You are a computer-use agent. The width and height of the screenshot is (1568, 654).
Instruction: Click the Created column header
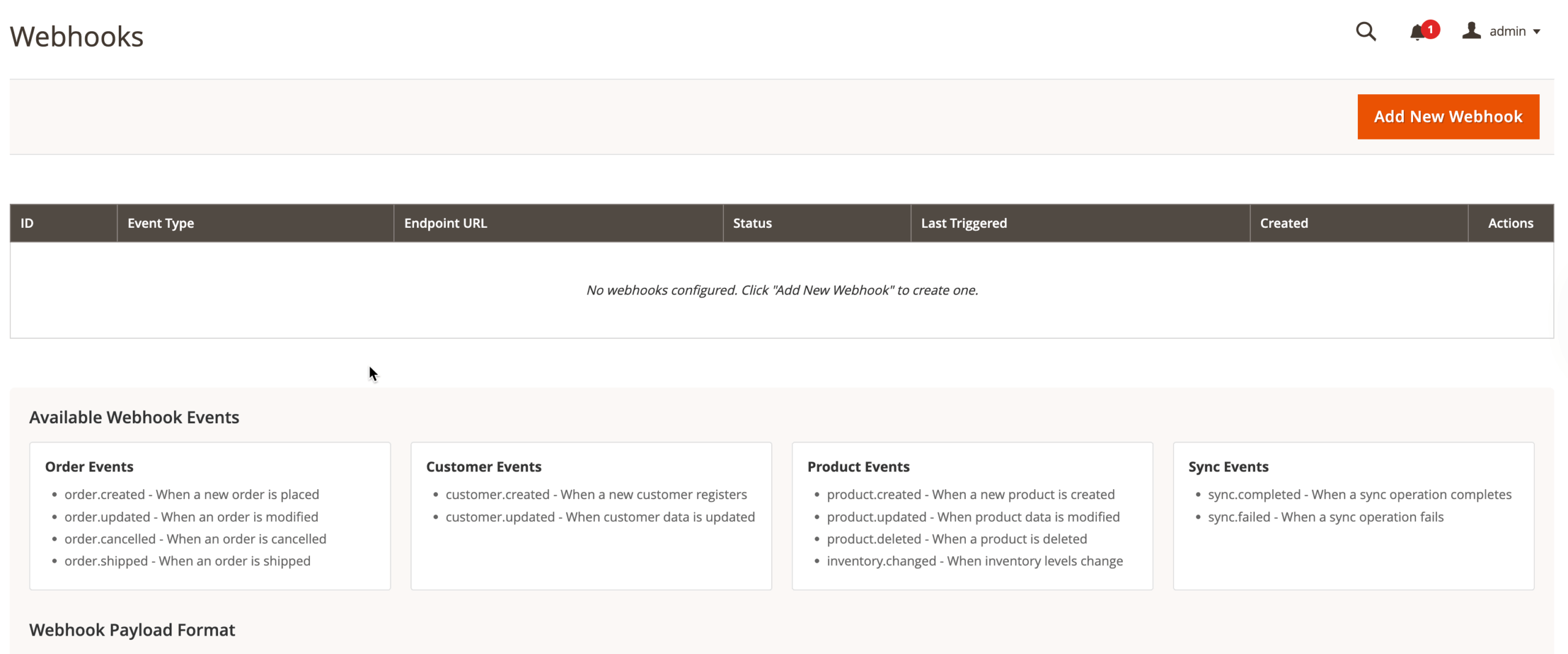pos(1283,223)
